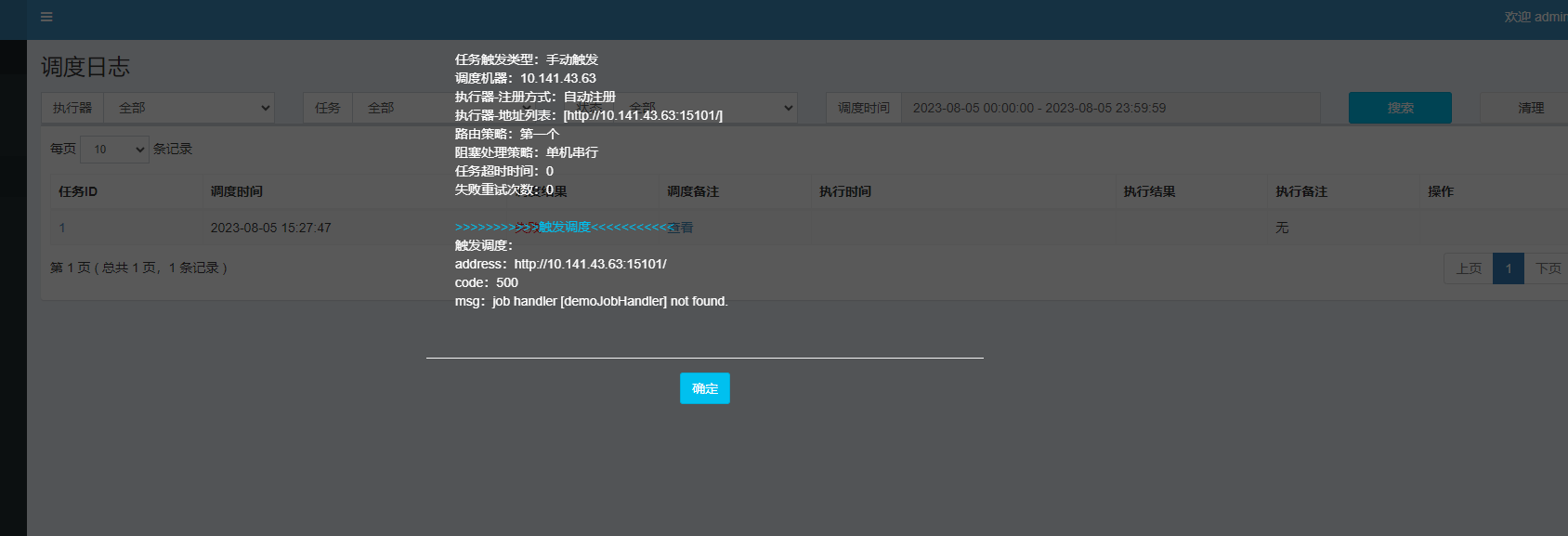The image size is (1568, 536).
Task: Click the 执行器 filter label
Action: tap(72, 108)
